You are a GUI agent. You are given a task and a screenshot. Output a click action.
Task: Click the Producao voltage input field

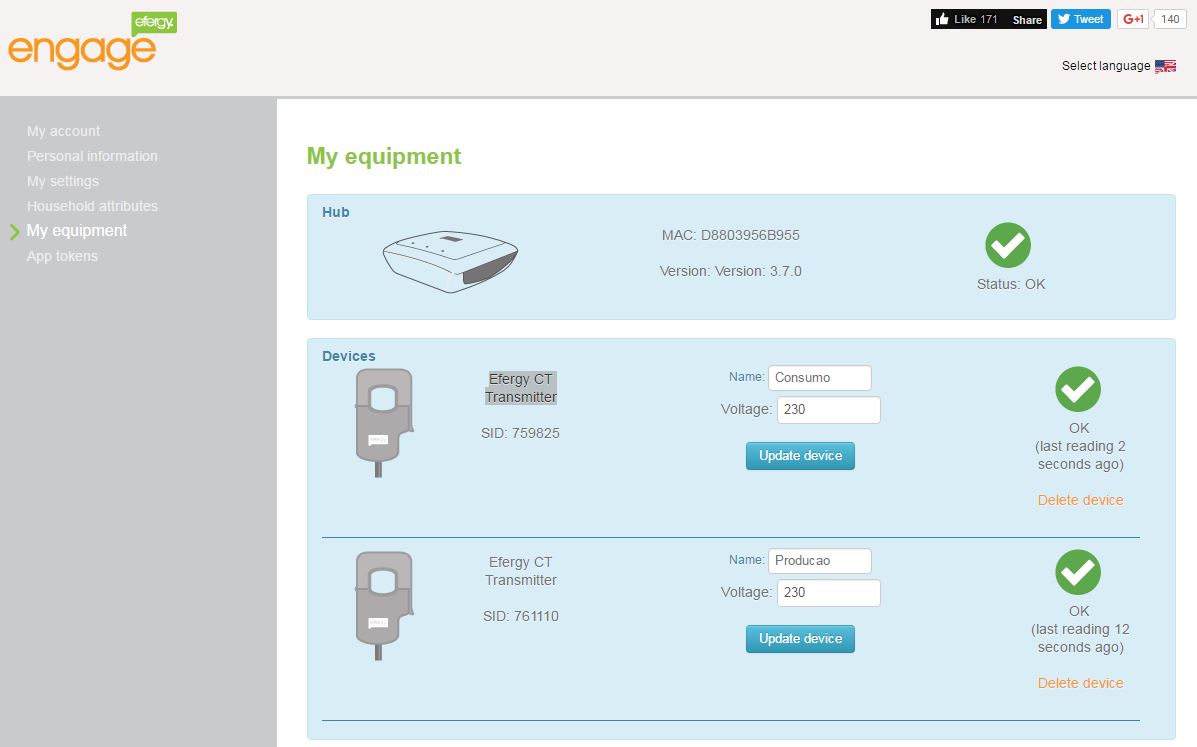click(828, 593)
